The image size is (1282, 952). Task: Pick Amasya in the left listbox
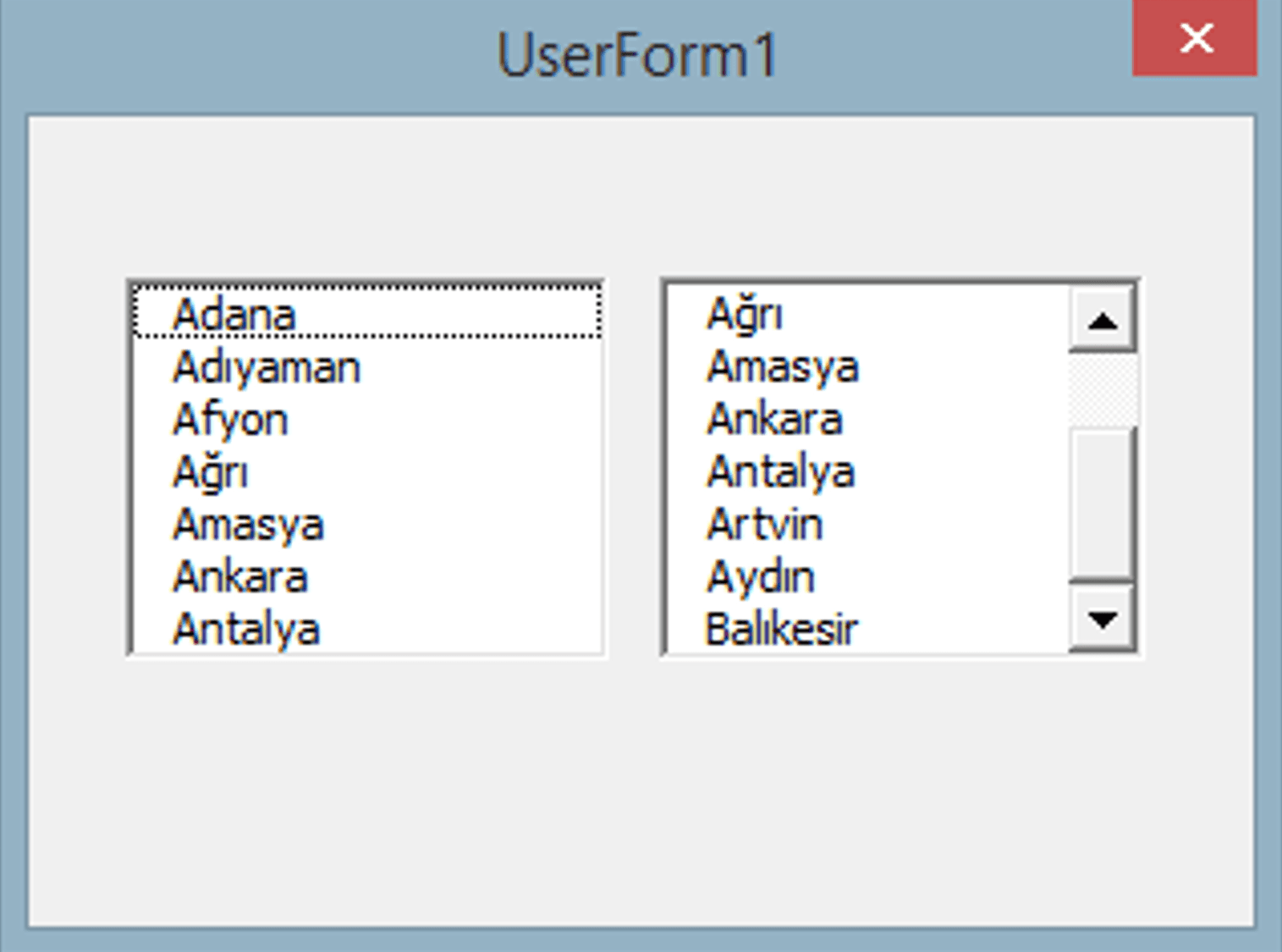tap(367, 524)
